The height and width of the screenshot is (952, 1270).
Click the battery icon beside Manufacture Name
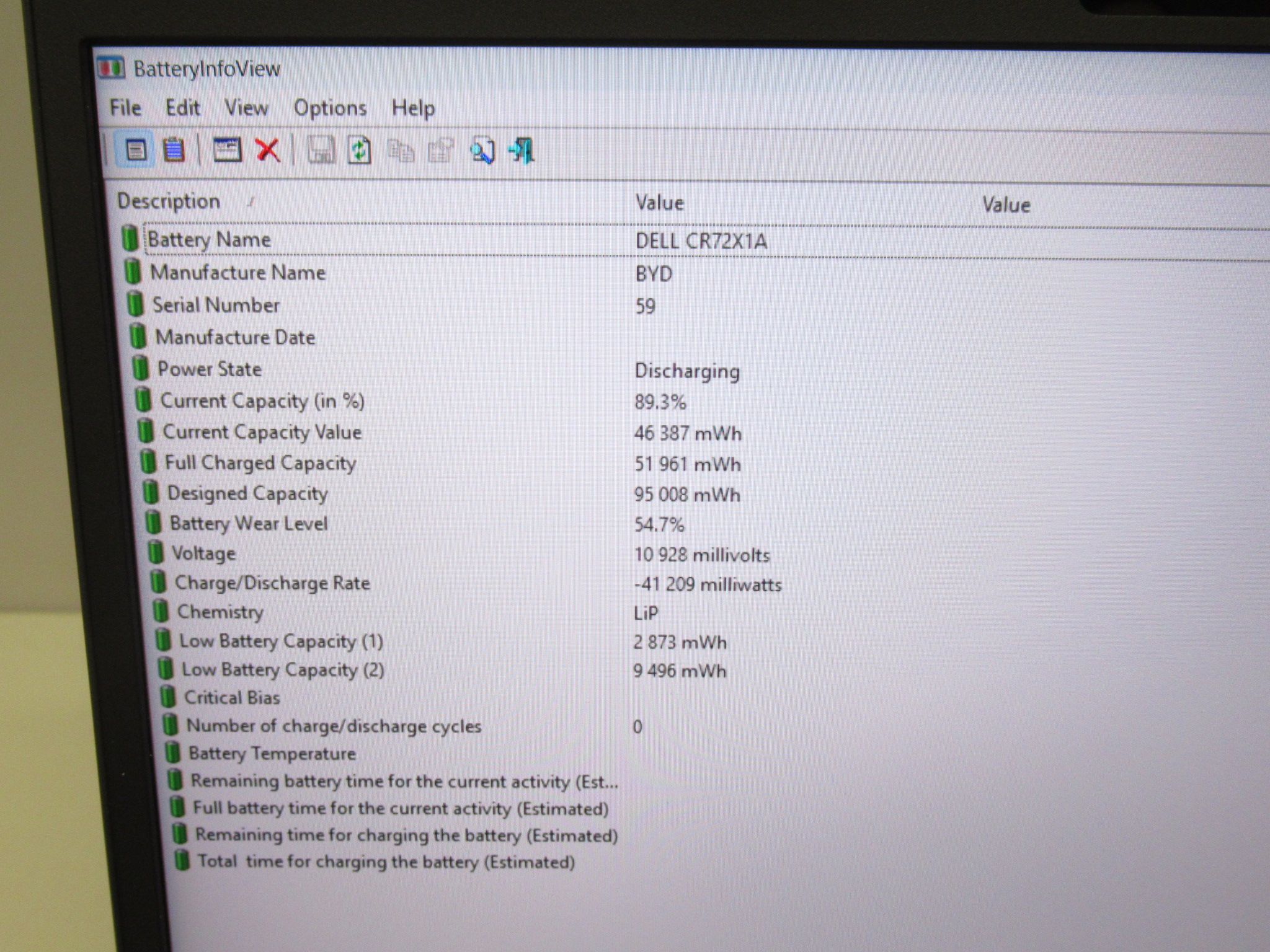132,271
